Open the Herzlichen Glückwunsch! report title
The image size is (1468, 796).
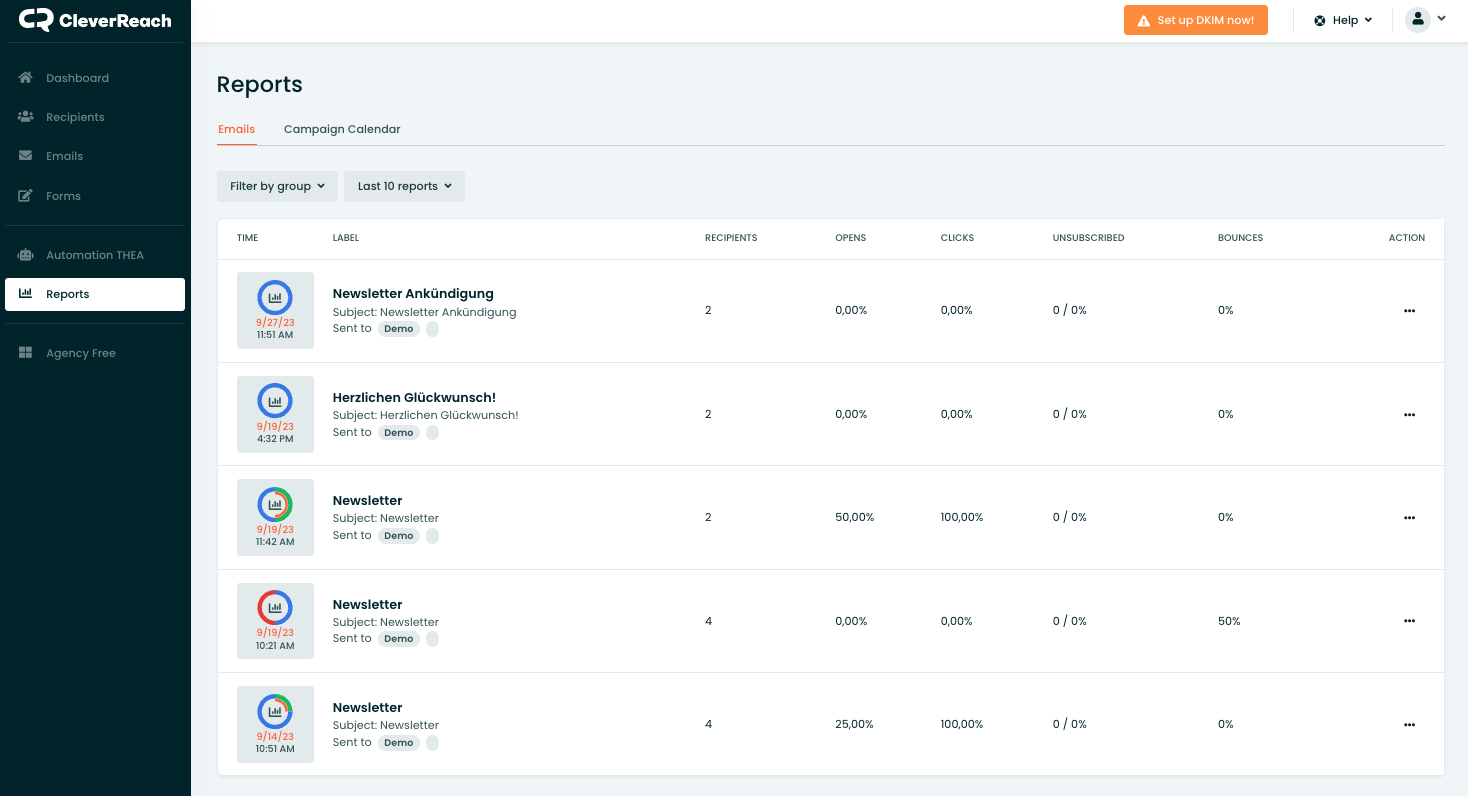point(414,397)
